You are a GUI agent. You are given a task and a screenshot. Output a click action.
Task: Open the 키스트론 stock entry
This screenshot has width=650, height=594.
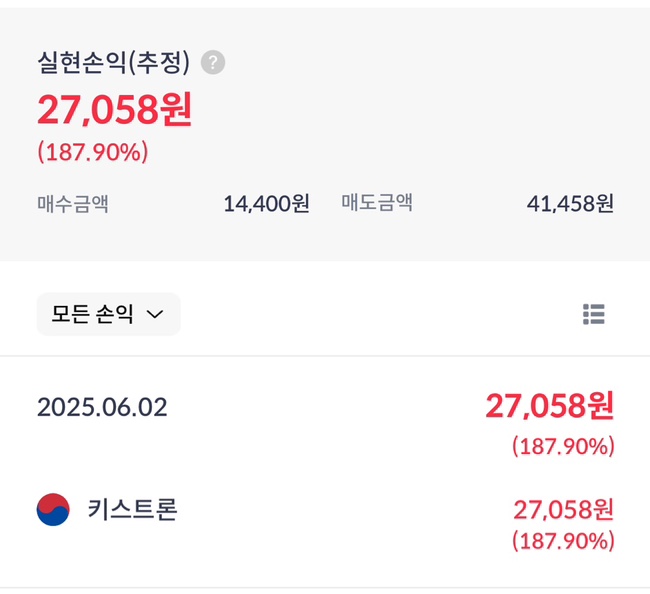pos(132,510)
